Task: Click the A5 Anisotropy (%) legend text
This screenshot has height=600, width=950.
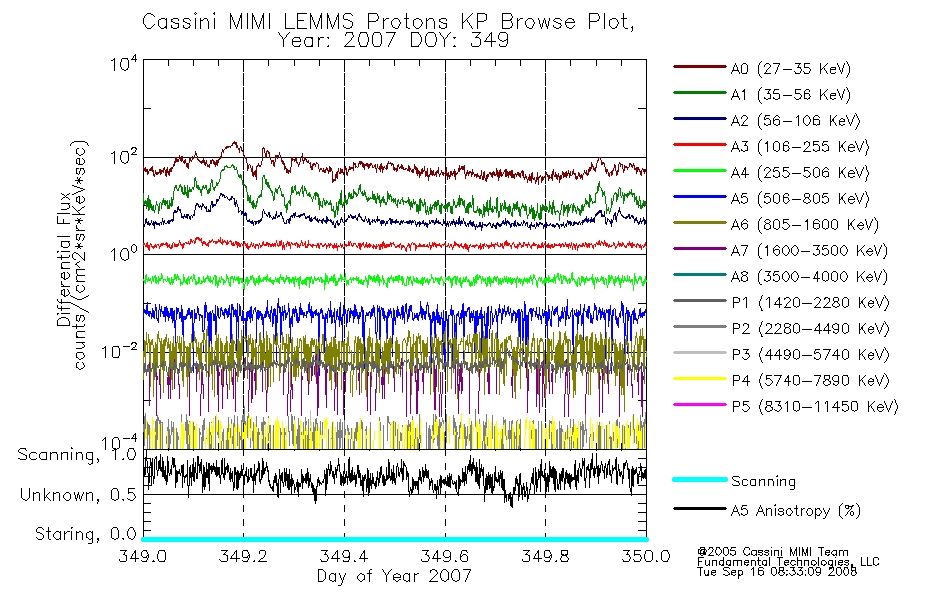Action: pyautogui.click(x=796, y=511)
